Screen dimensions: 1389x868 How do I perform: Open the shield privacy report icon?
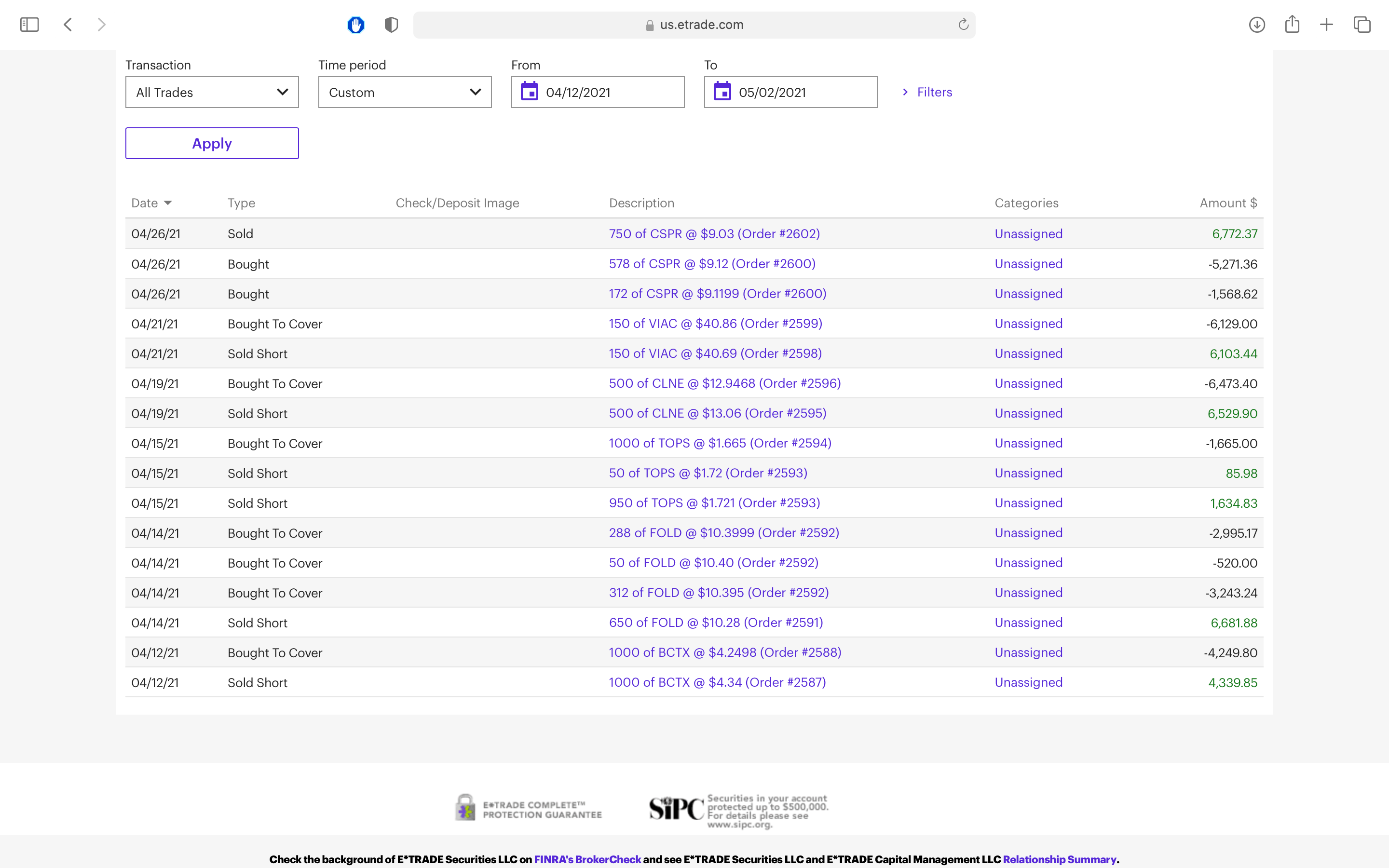click(x=391, y=25)
